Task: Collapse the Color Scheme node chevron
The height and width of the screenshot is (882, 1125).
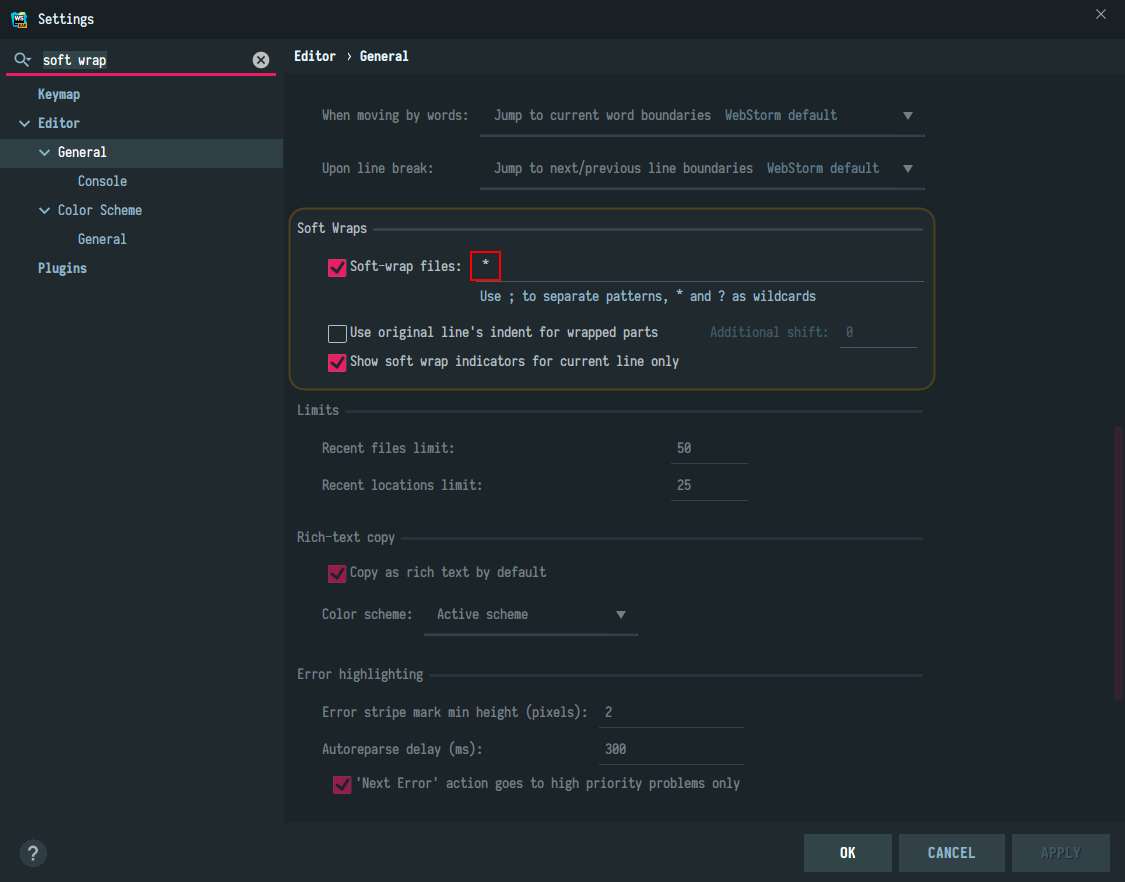Action: [44, 210]
